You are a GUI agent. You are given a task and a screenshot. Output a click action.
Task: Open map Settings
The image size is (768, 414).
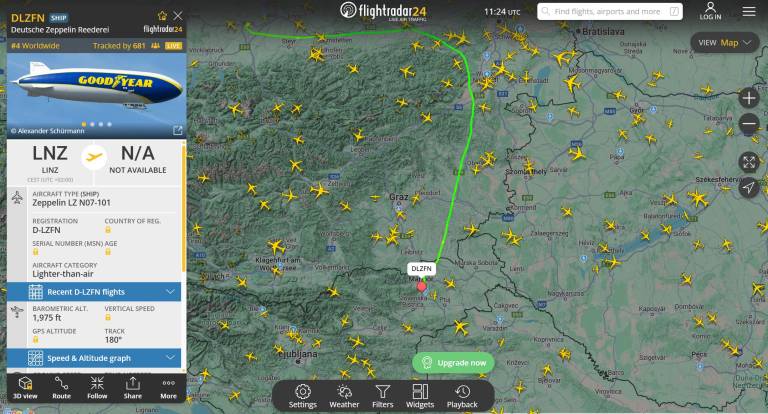pos(303,396)
